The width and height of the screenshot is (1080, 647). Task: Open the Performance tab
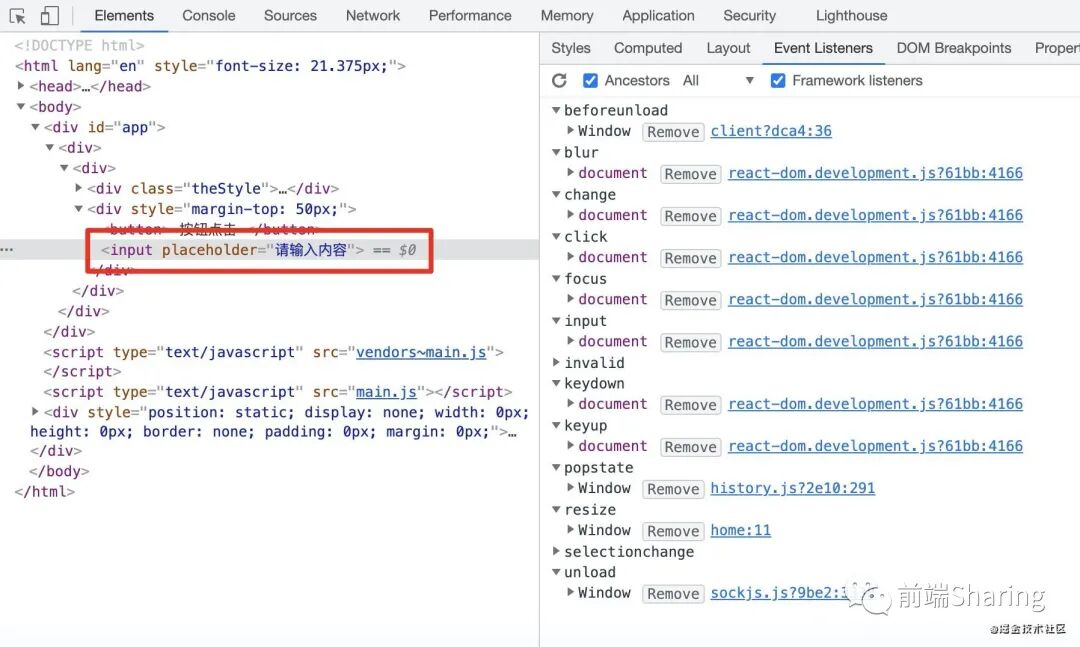point(470,15)
